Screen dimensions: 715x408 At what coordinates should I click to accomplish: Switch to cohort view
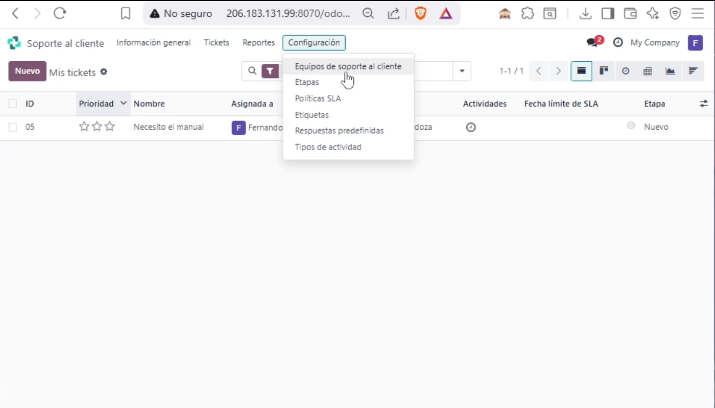click(693, 71)
